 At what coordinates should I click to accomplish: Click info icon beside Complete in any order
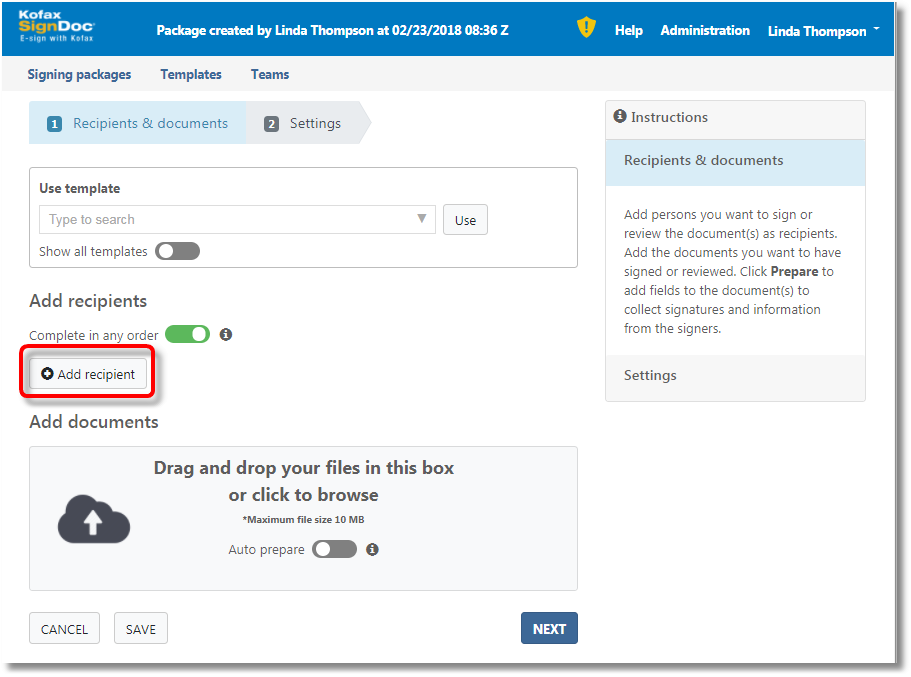226,335
